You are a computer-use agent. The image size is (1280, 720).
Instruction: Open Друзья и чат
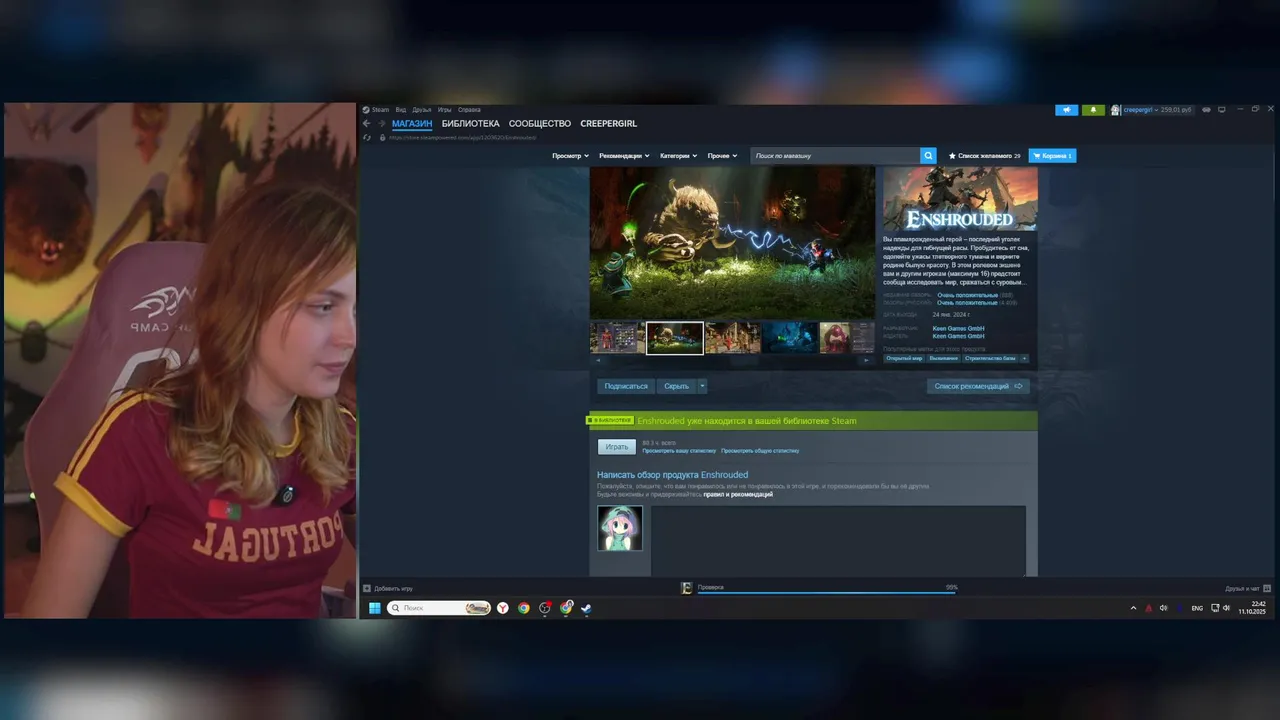click(x=1248, y=588)
